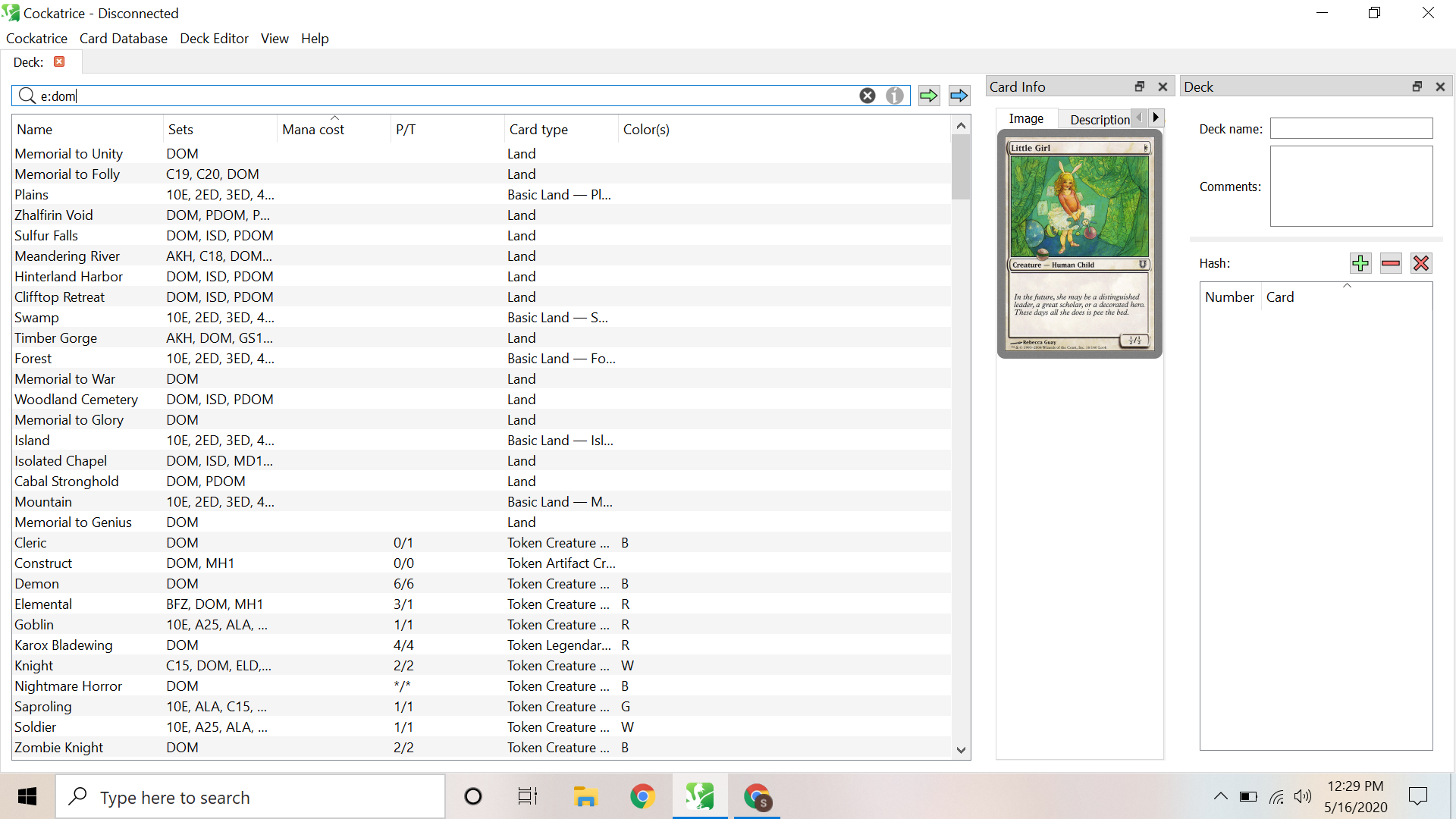This screenshot has height=819, width=1456.
Task: Sort the list by the Mana cost column
Action: coord(312,130)
